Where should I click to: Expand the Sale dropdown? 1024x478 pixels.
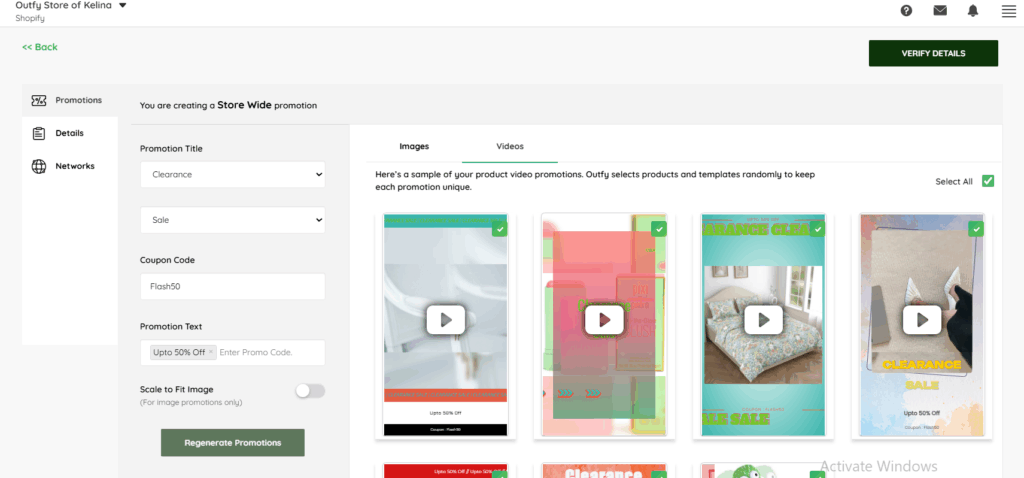pyautogui.click(x=232, y=220)
